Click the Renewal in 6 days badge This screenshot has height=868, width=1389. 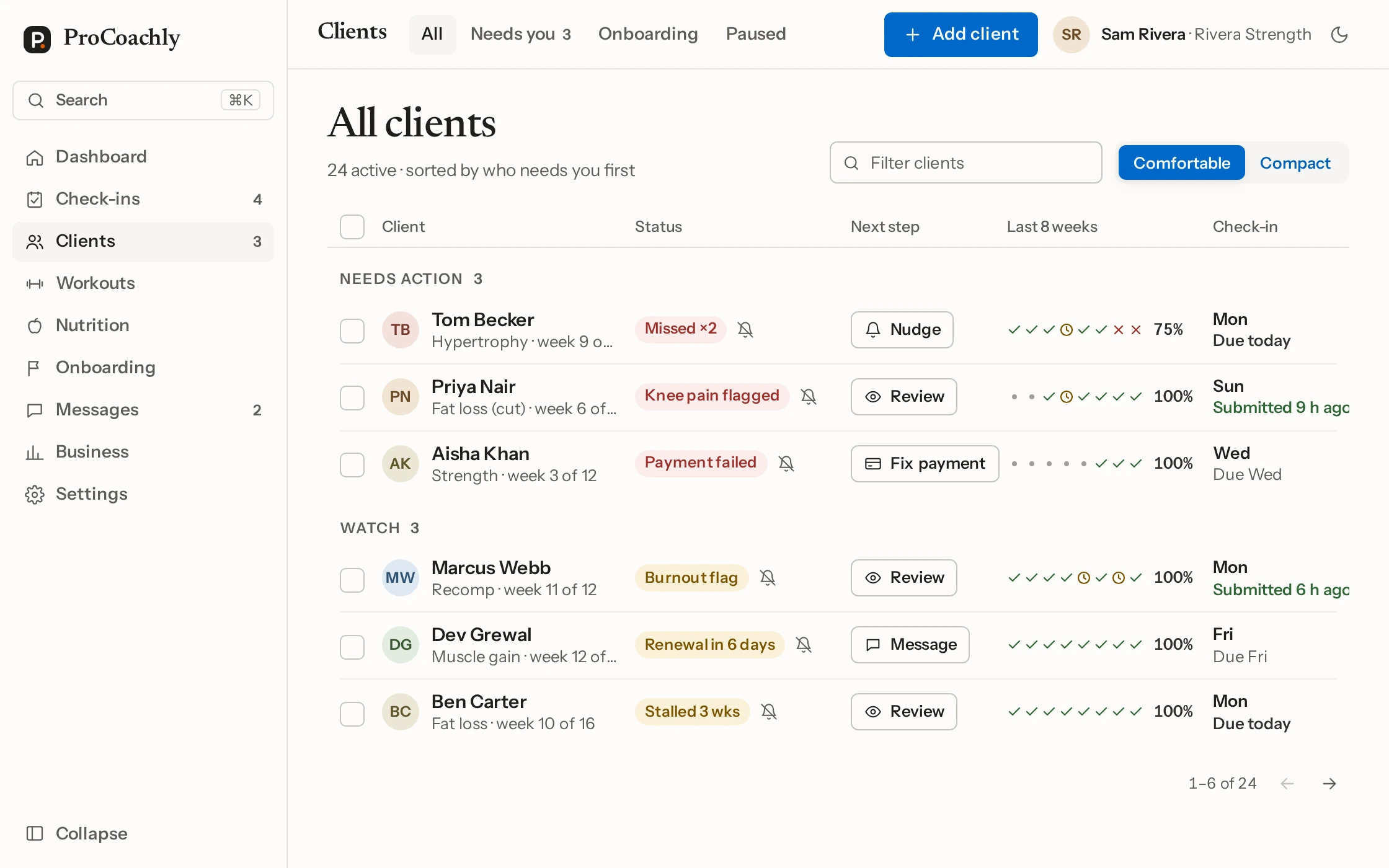point(710,645)
